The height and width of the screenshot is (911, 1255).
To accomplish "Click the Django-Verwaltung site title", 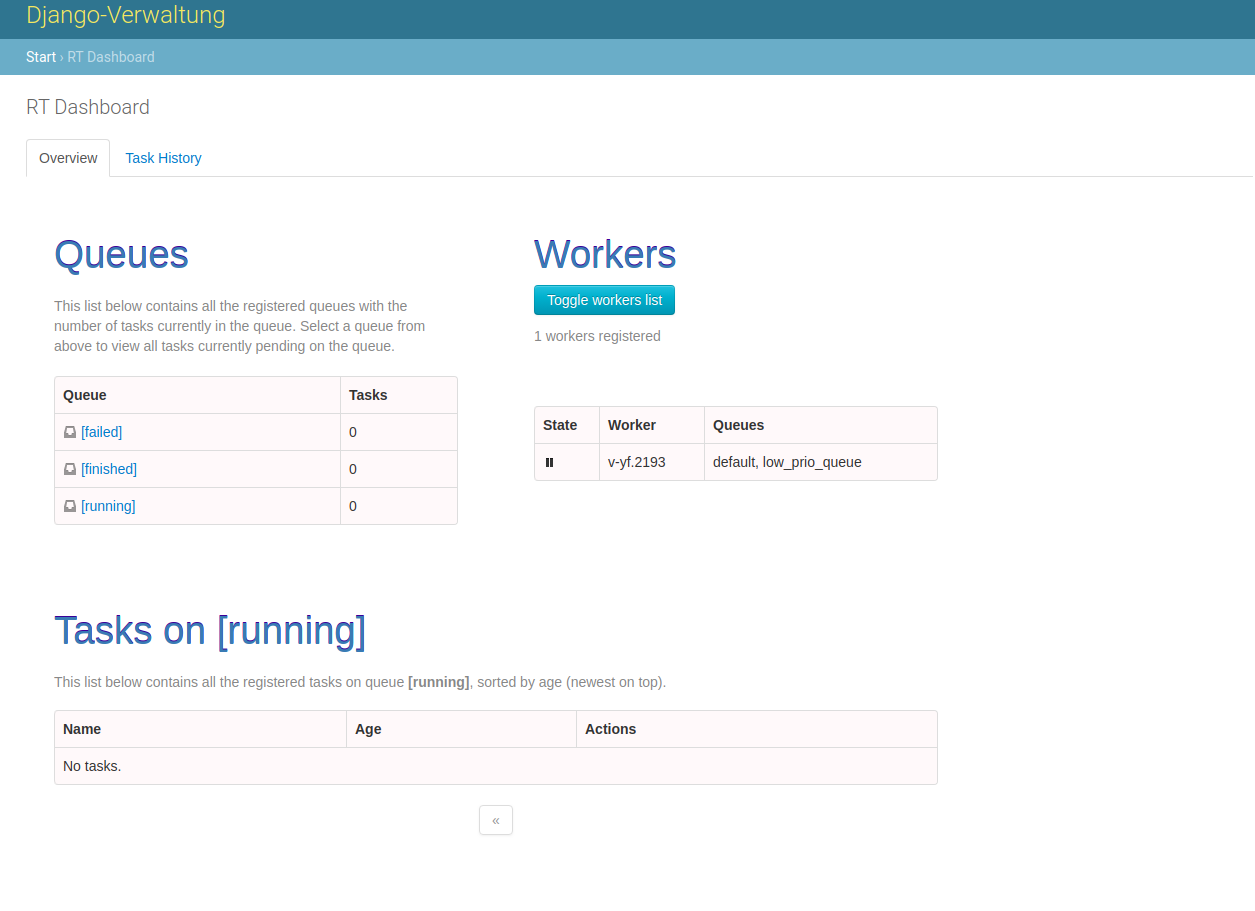I will click(x=126, y=15).
